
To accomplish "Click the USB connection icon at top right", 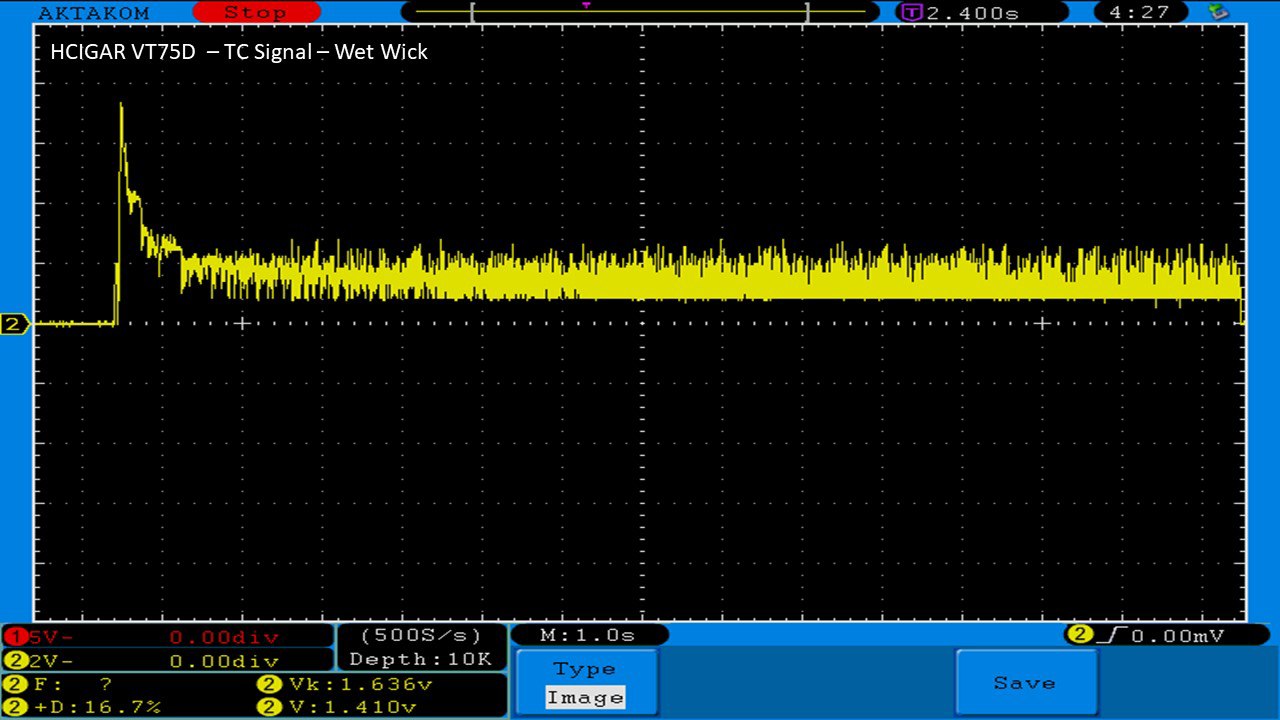I will pyautogui.click(x=1217, y=12).
